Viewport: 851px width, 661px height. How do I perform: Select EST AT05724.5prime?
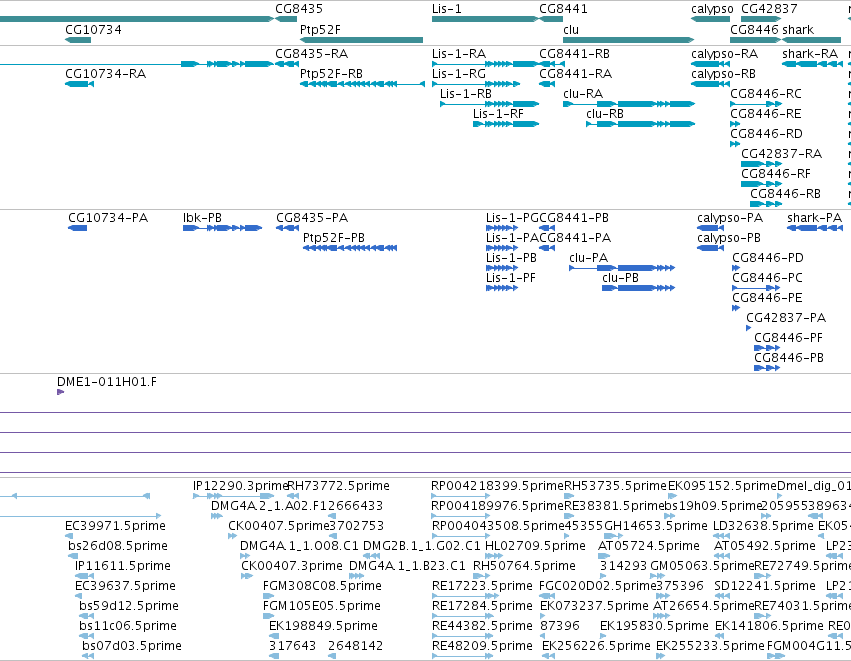[649, 546]
